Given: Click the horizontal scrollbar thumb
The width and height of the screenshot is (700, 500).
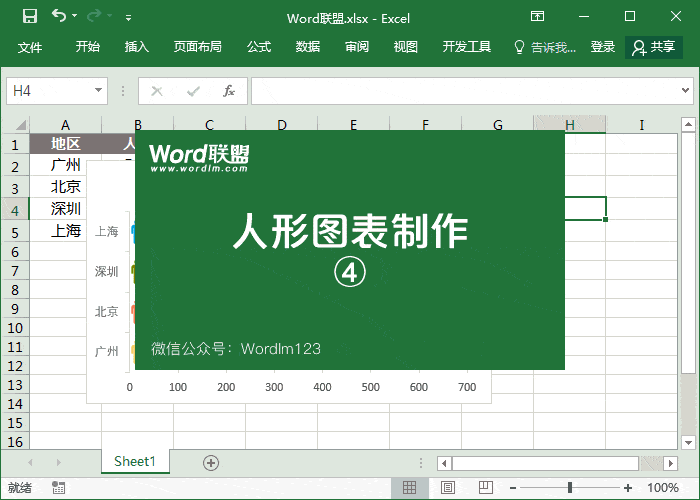Looking at the screenshot, I should pyautogui.click(x=546, y=463).
